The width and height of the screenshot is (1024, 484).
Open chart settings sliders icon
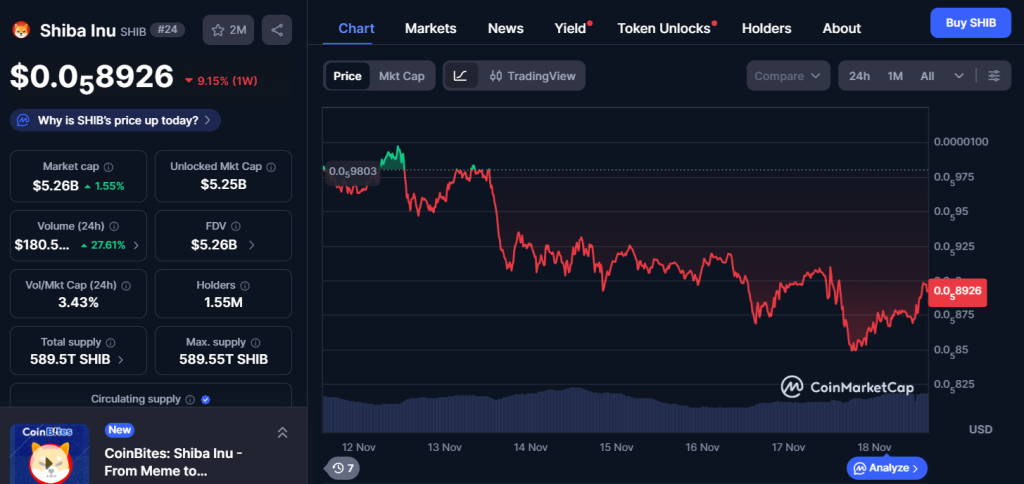[x=993, y=76]
